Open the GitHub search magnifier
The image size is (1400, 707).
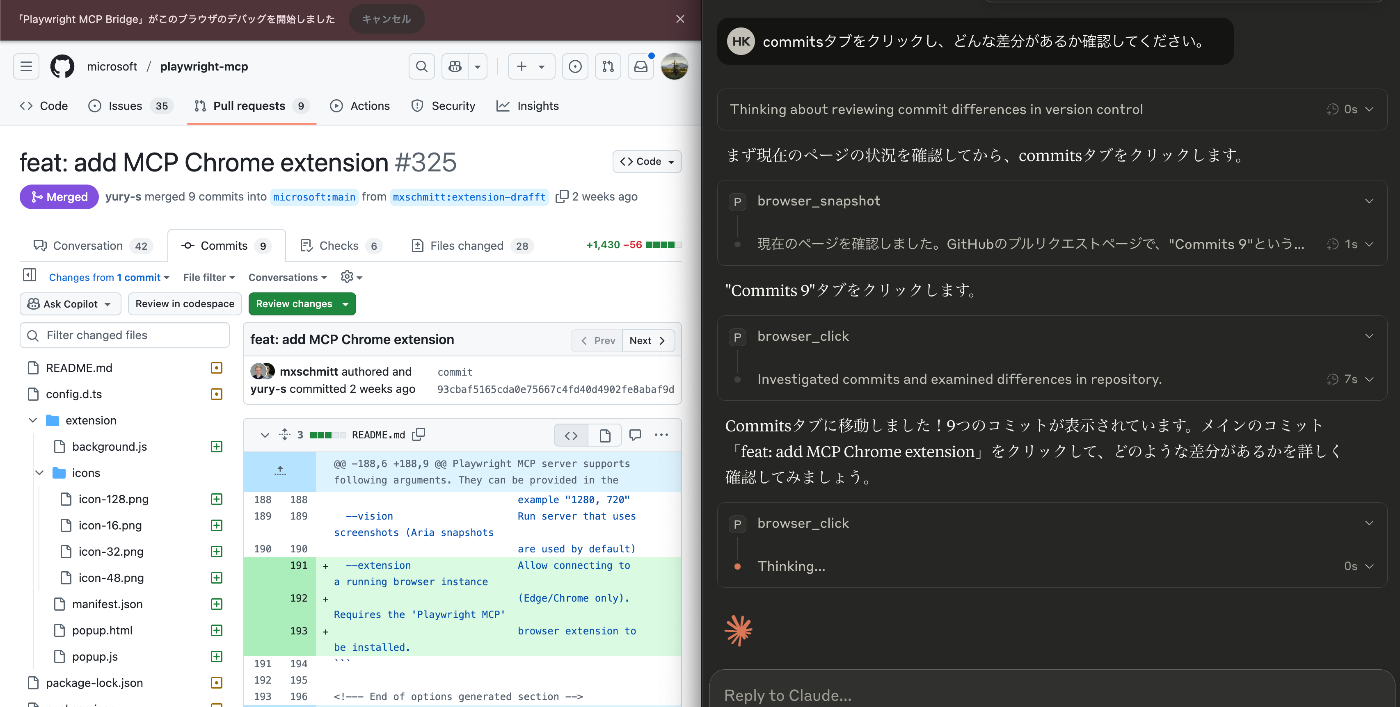click(x=422, y=67)
